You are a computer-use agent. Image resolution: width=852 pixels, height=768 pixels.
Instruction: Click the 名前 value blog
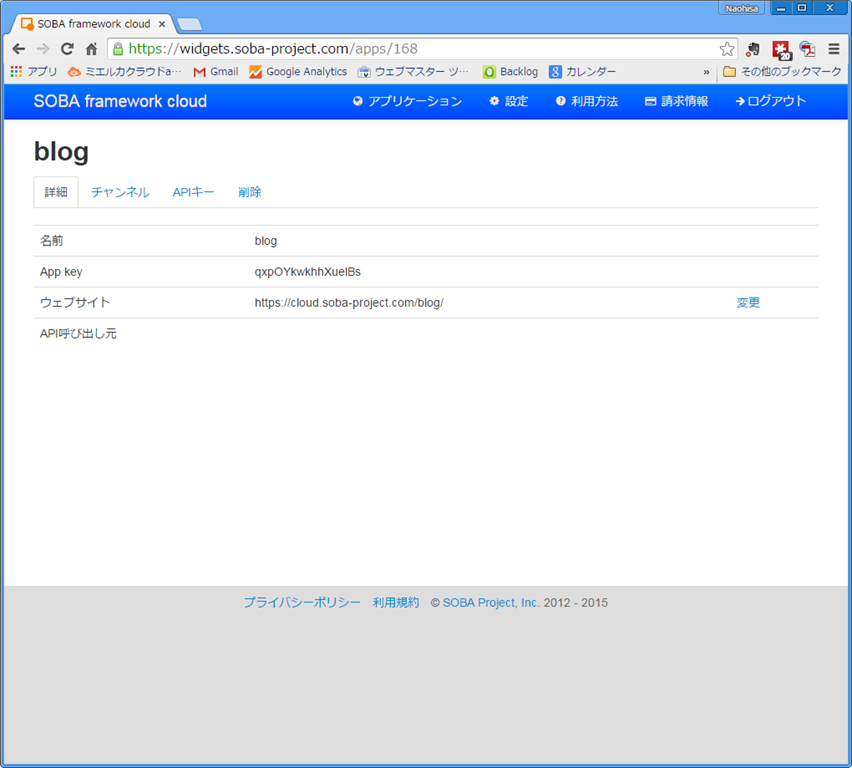click(x=266, y=241)
